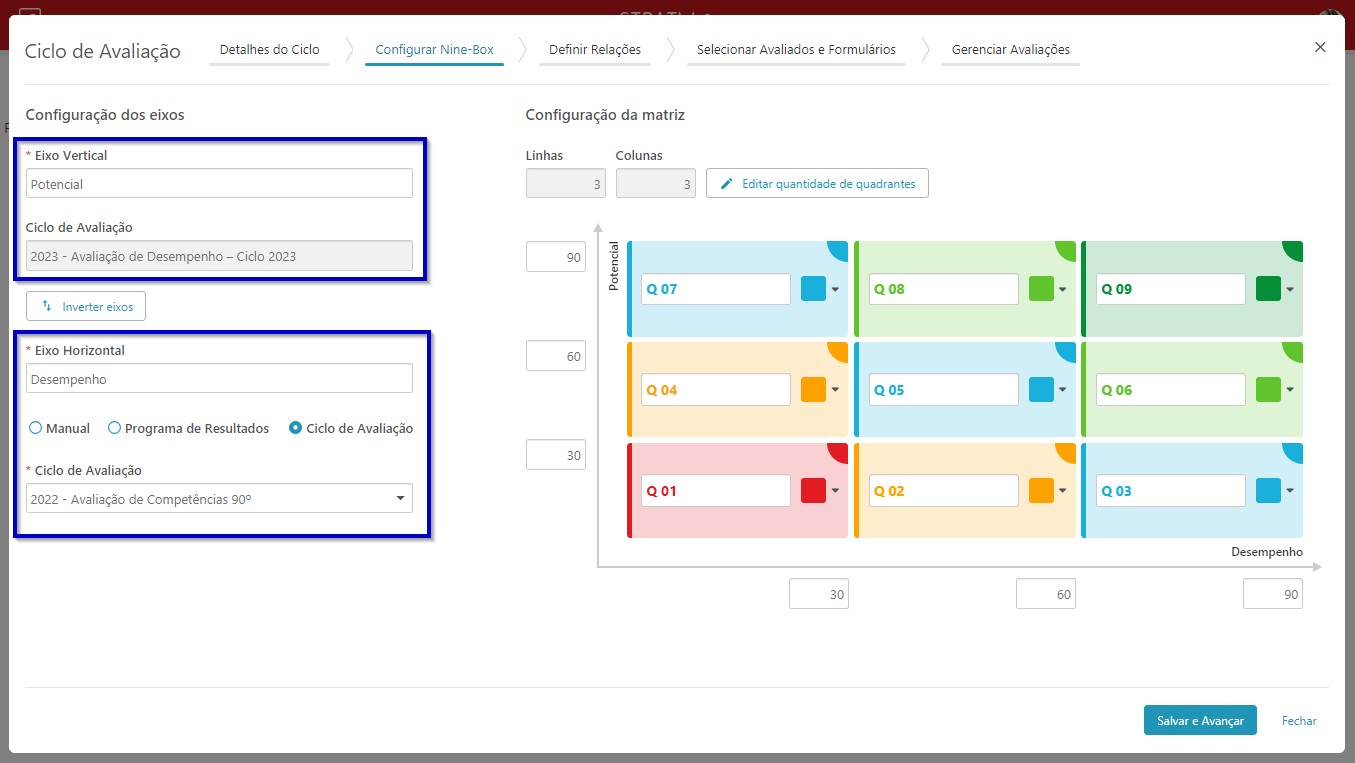The height and width of the screenshot is (763, 1355).
Task: Click the blue color swatch of Q 07
Action: pyautogui.click(x=813, y=289)
